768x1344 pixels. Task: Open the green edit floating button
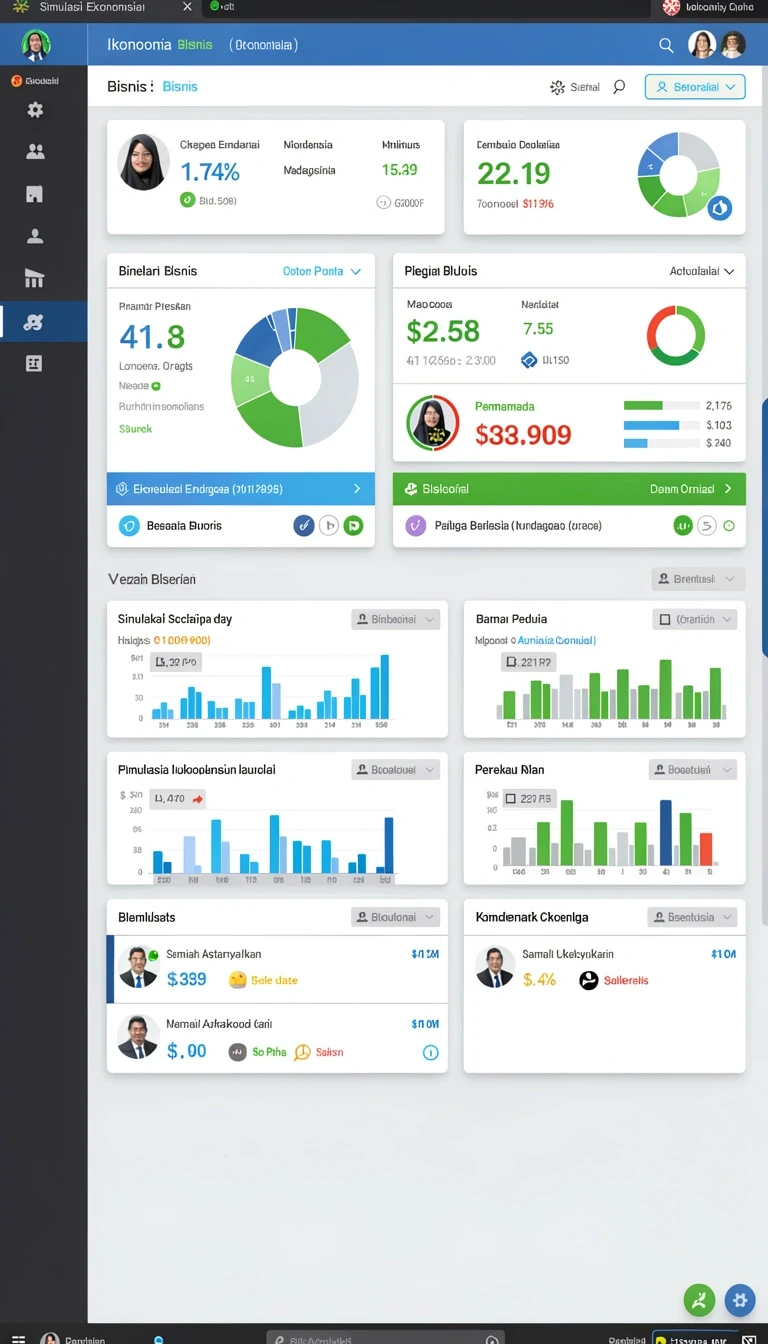[699, 1300]
